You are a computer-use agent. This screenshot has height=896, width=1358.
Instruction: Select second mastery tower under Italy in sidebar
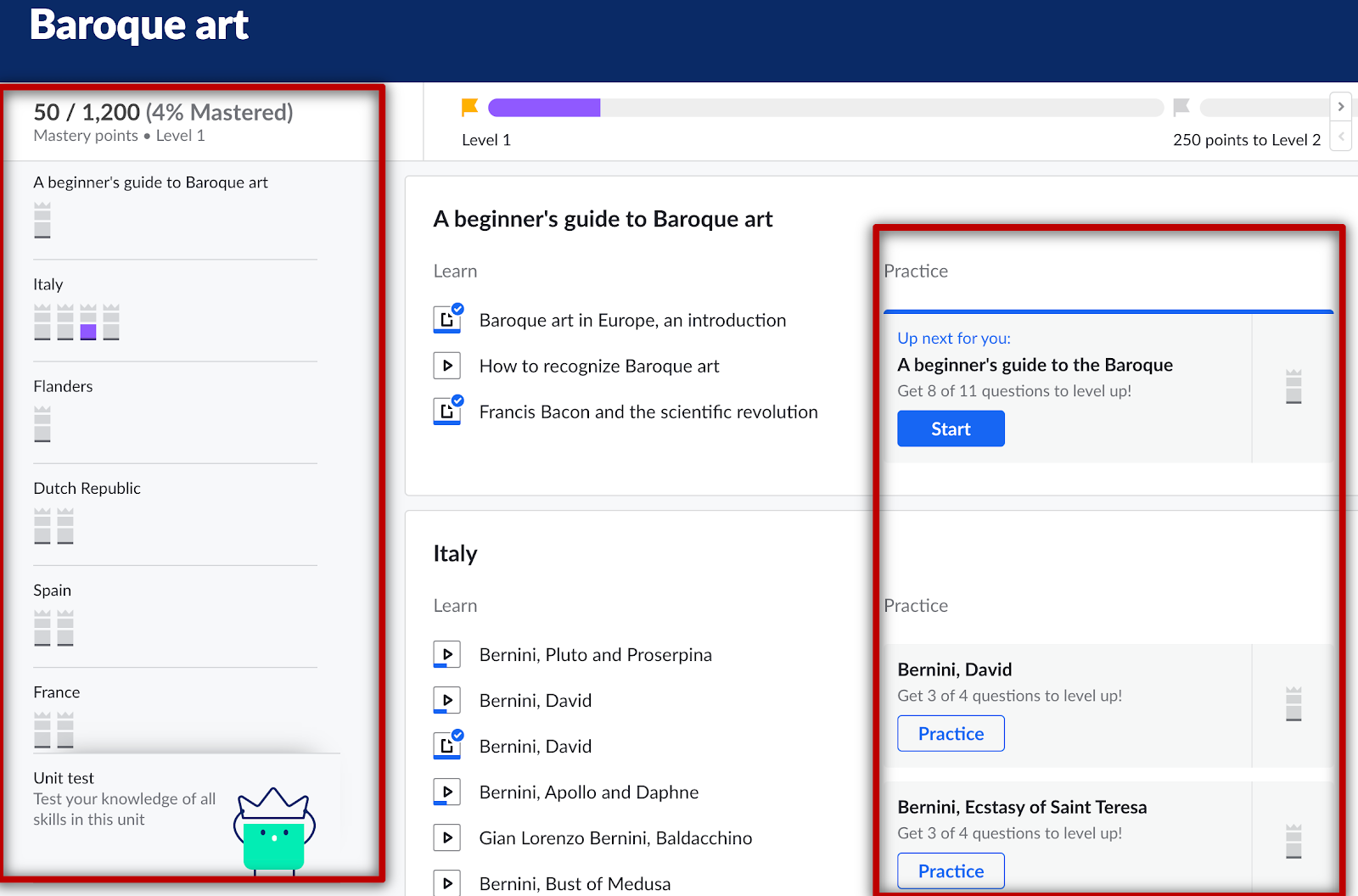click(x=65, y=322)
